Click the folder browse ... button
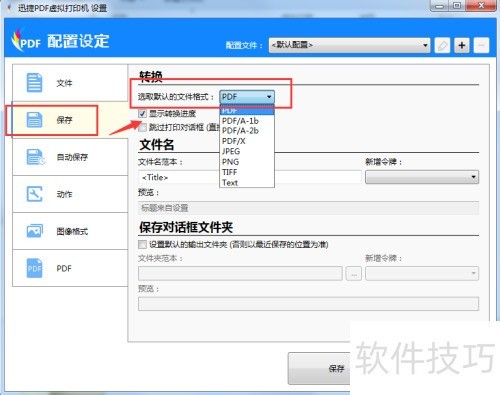This screenshot has width=500, height=395. [354, 273]
